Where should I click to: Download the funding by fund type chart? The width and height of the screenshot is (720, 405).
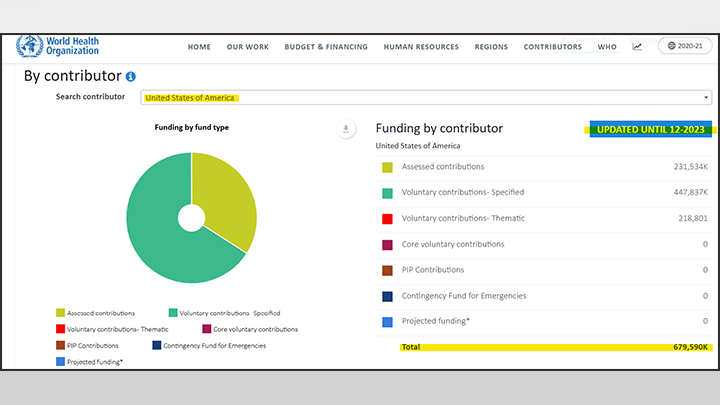click(347, 129)
